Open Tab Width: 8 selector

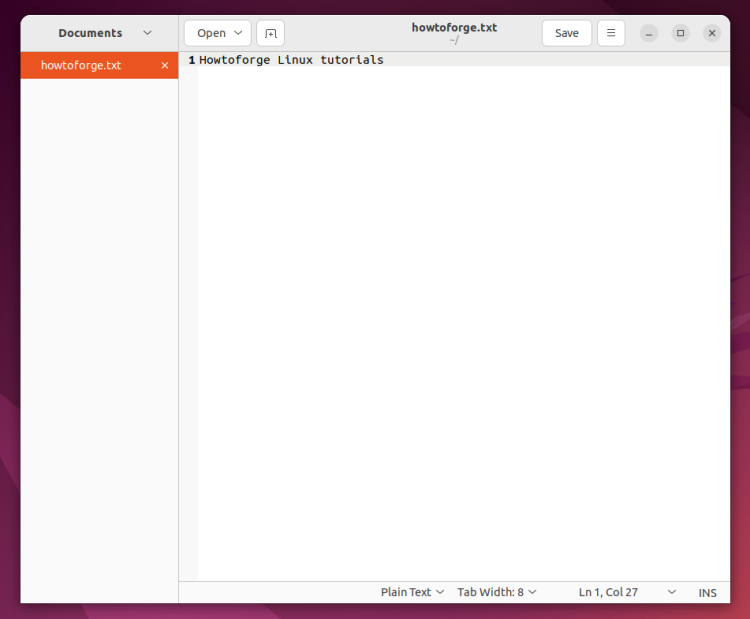click(x=496, y=592)
